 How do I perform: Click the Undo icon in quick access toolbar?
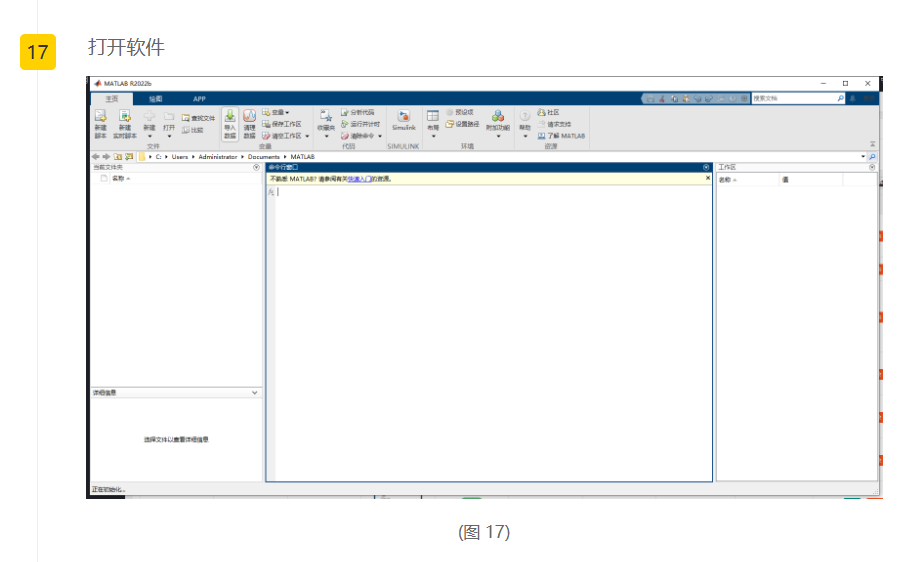tap(698, 99)
